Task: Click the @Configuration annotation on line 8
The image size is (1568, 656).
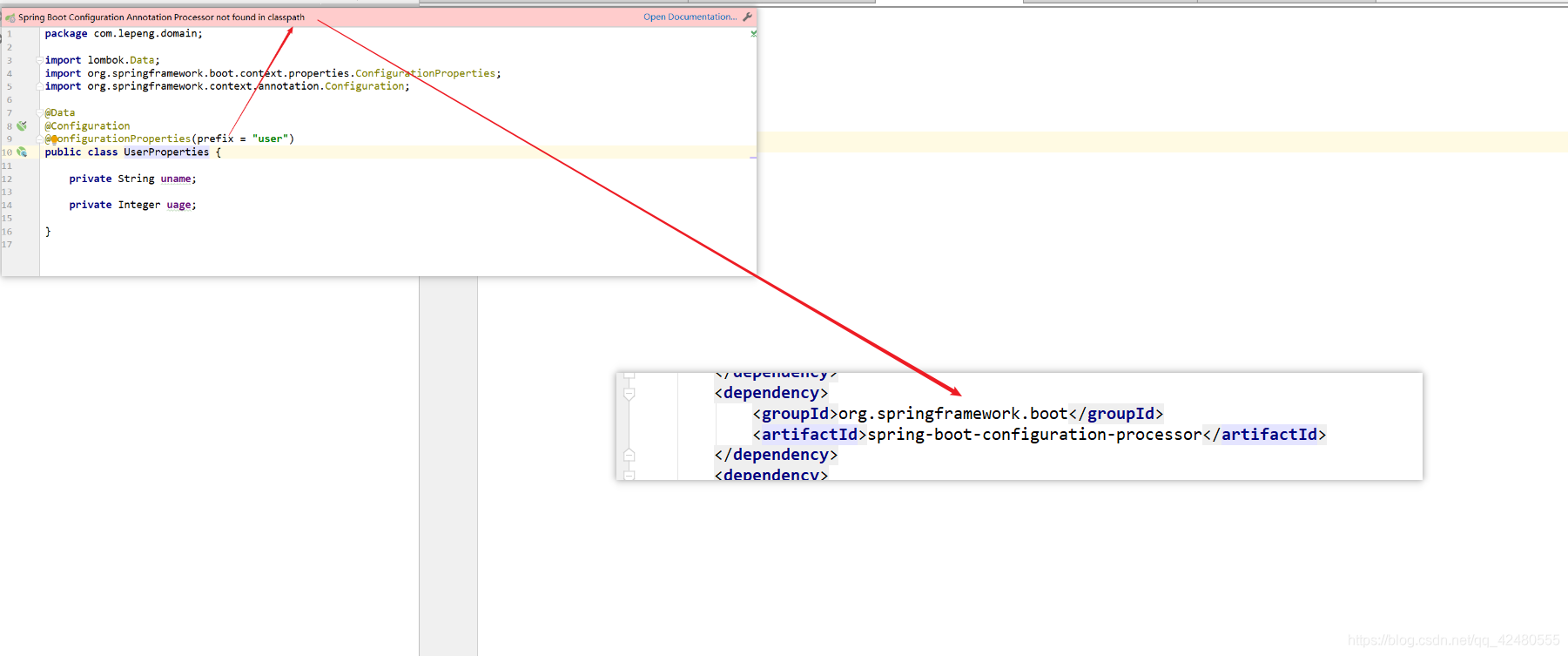Action: click(x=87, y=125)
